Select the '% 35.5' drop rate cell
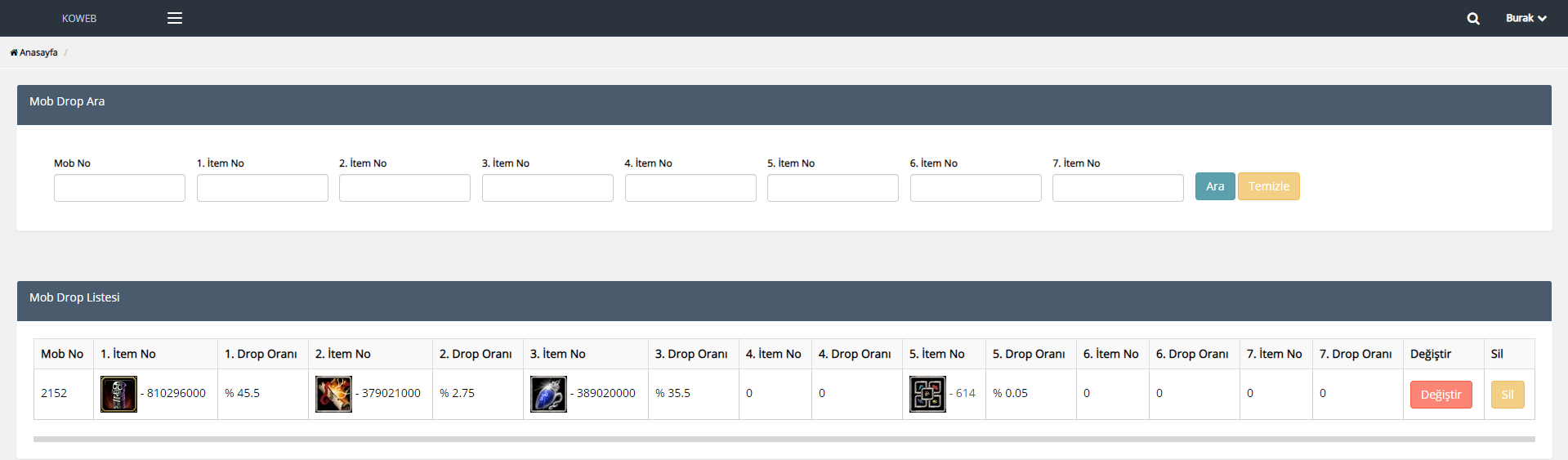The width and height of the screenshot is (1568, 460). point(694,394)
